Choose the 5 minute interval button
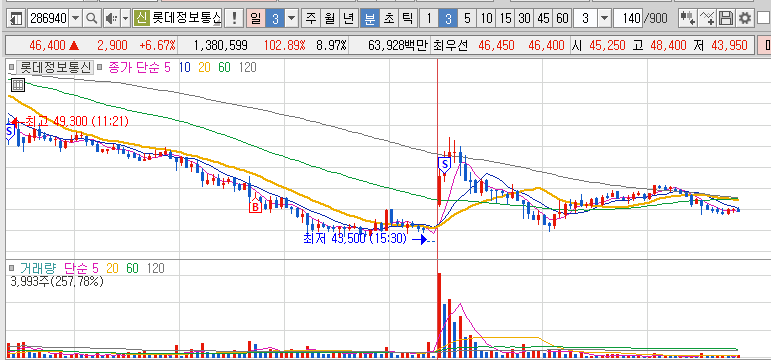771x360 pixels. pyautogui.click(x=467, y=19)
